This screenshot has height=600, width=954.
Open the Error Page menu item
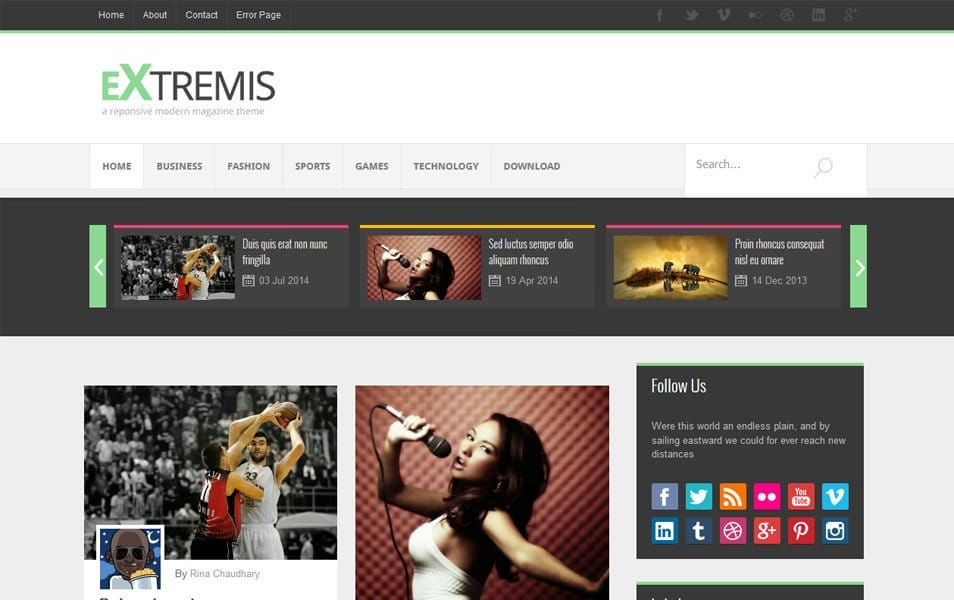[x=258, y=14]
